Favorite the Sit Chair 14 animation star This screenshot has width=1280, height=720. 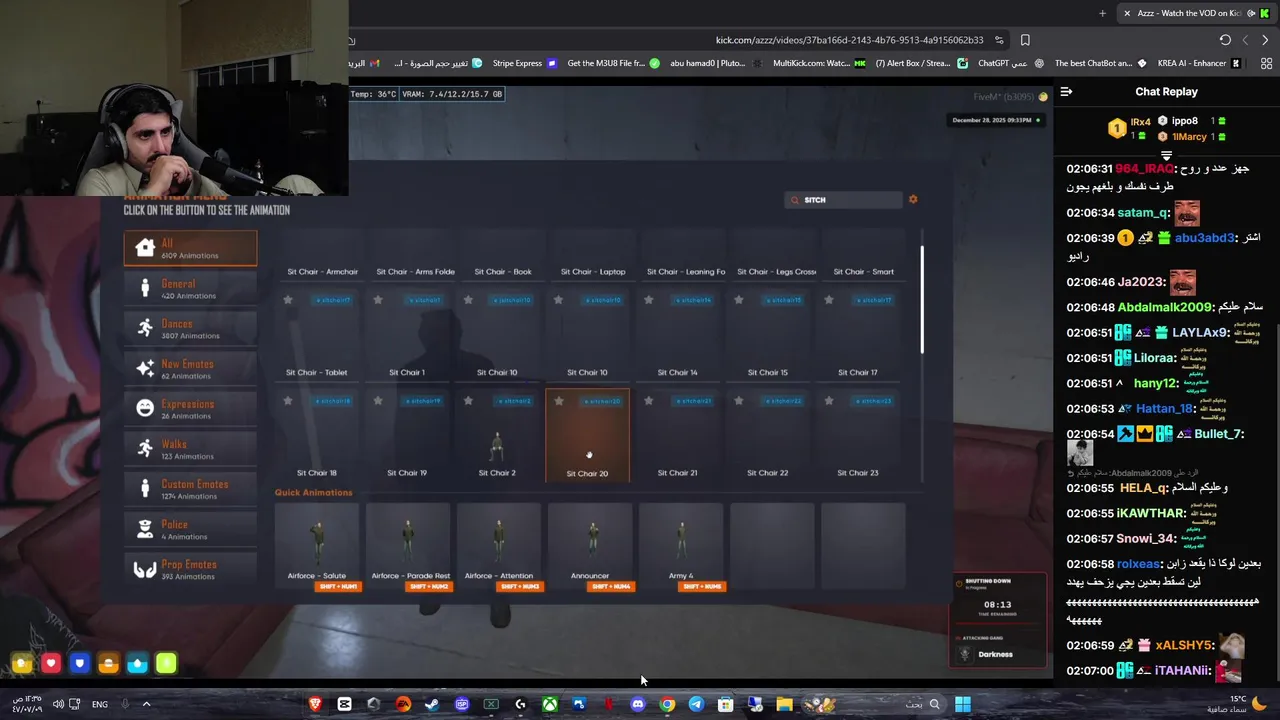(x=649, y=300)
